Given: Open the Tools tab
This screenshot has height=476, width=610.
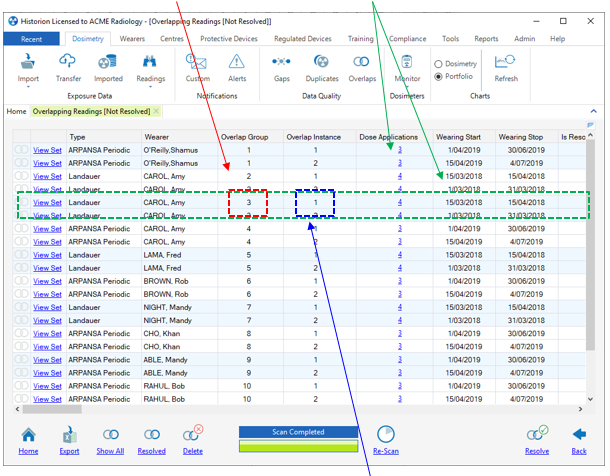Looking at the screenshot, I should 450,39.
